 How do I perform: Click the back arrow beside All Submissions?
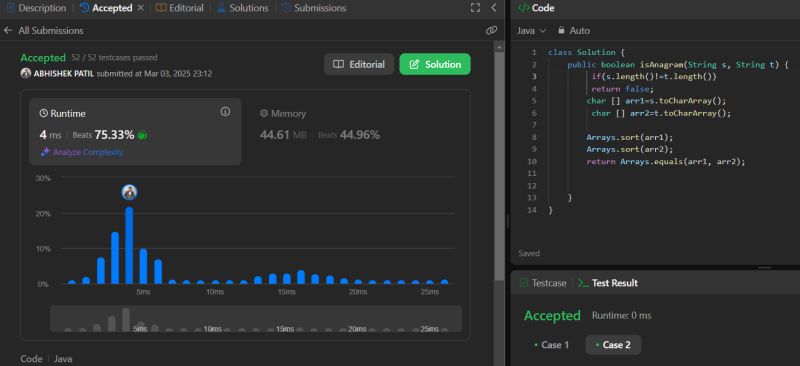(x=8, y=31)
